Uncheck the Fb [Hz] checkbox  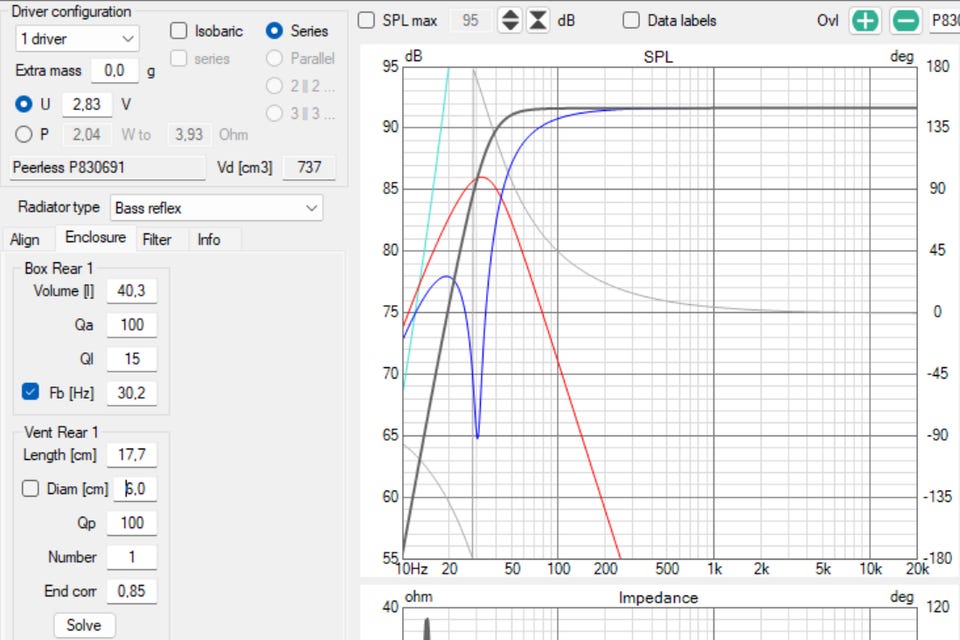(x=30, y=393)
